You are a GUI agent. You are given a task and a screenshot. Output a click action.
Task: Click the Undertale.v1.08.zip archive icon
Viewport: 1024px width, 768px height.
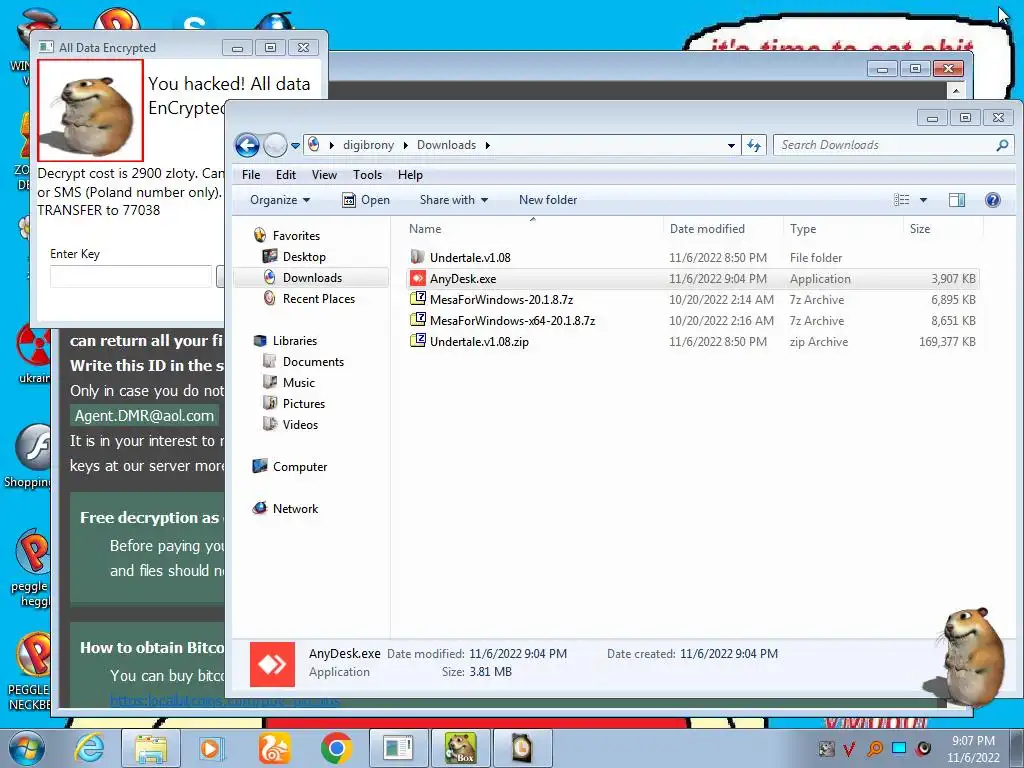[417, 341]
